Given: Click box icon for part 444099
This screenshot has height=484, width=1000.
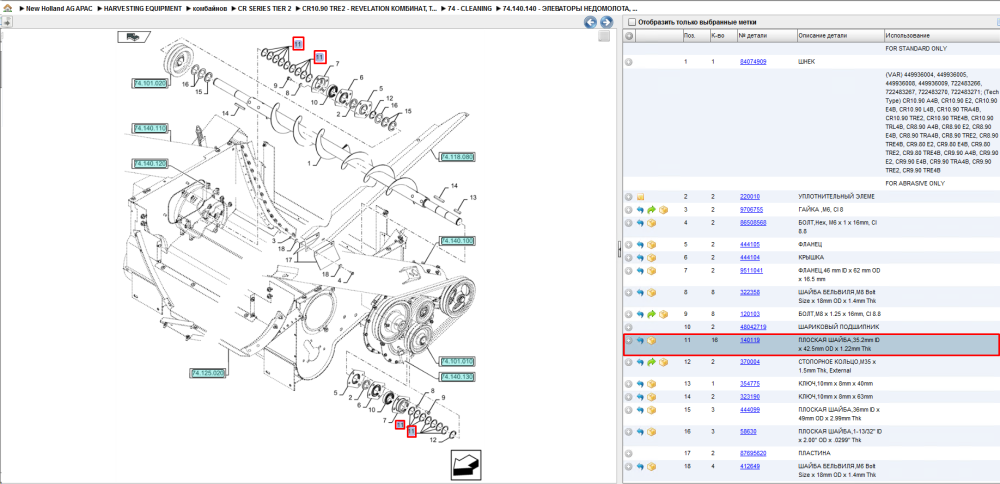Looking at the screenshot, I should [652, 410].
